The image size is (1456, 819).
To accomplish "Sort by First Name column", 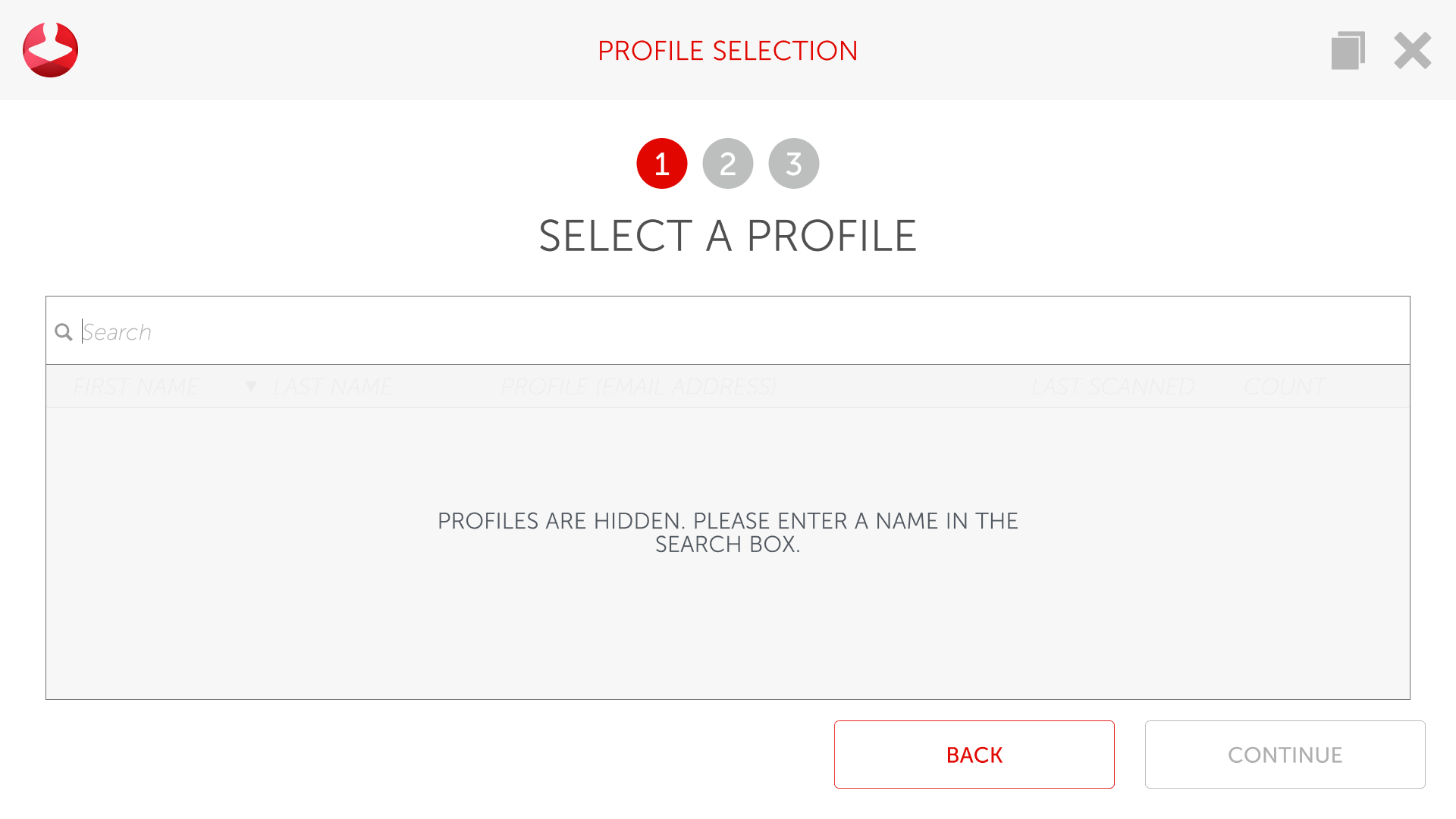I will click(136, 387).
